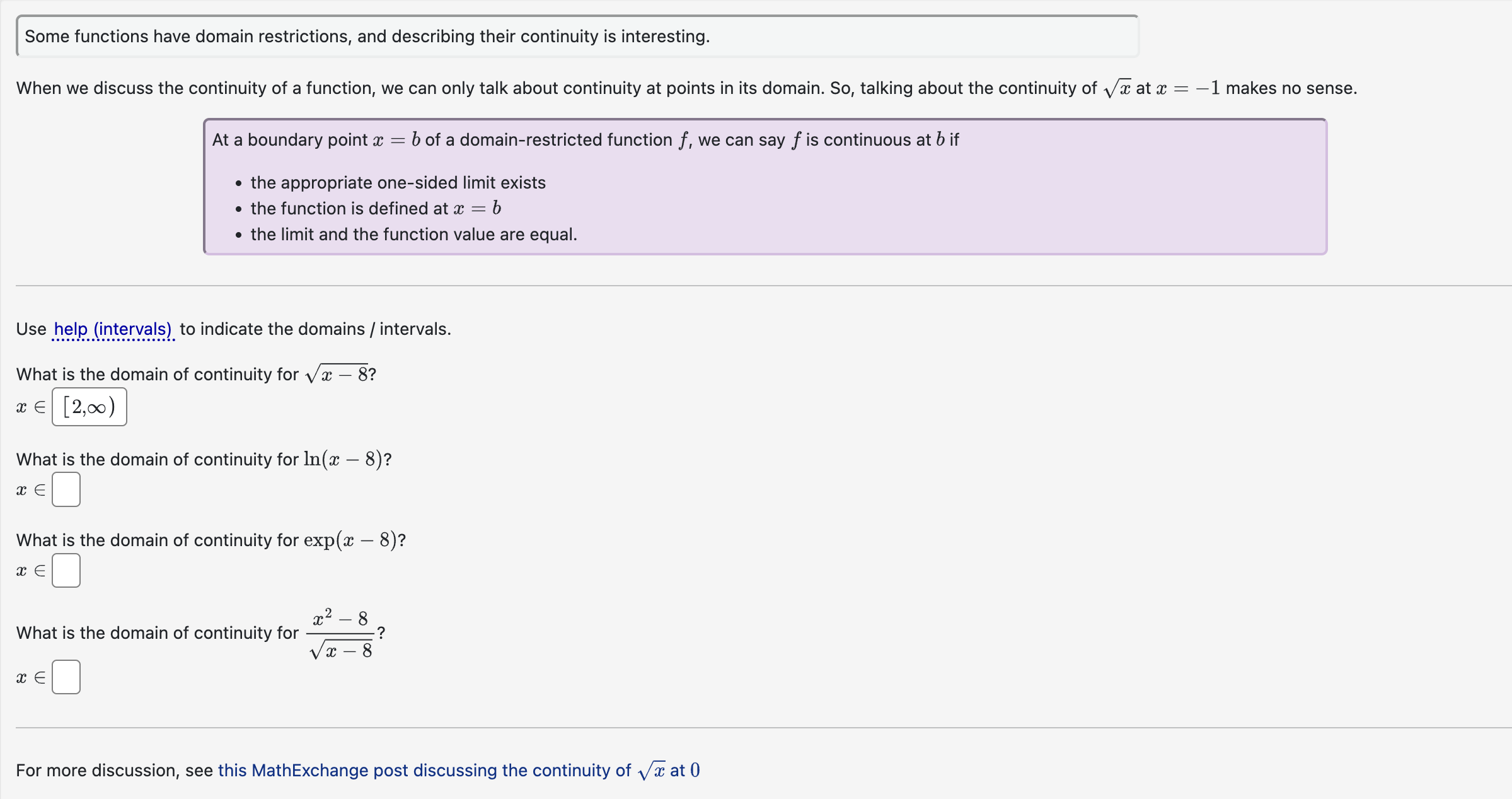The image size is (1512, 799).
Task: Click the fraction (x² − 8)/√(x − 8) expression
Action: 341,633
